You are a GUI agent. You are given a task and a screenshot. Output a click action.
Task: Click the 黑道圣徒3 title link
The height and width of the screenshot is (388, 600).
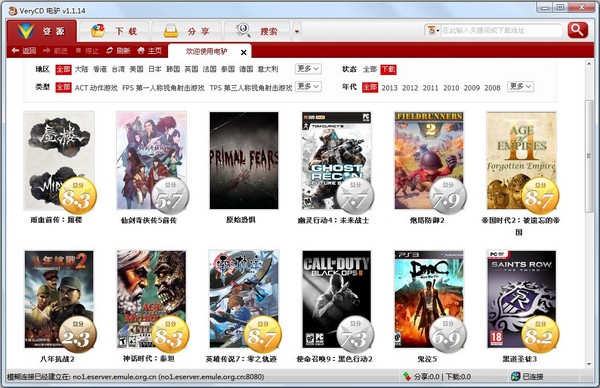point(520,359)
